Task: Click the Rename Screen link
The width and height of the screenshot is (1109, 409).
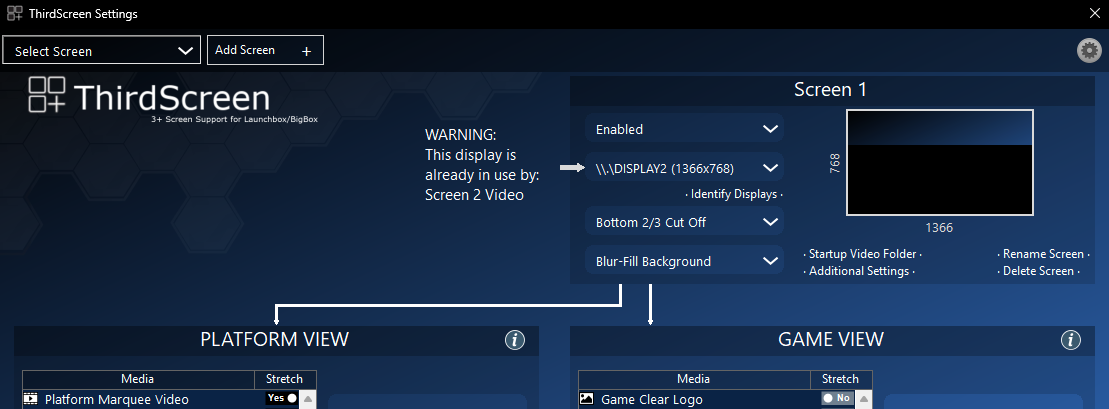Action: 1043,253
